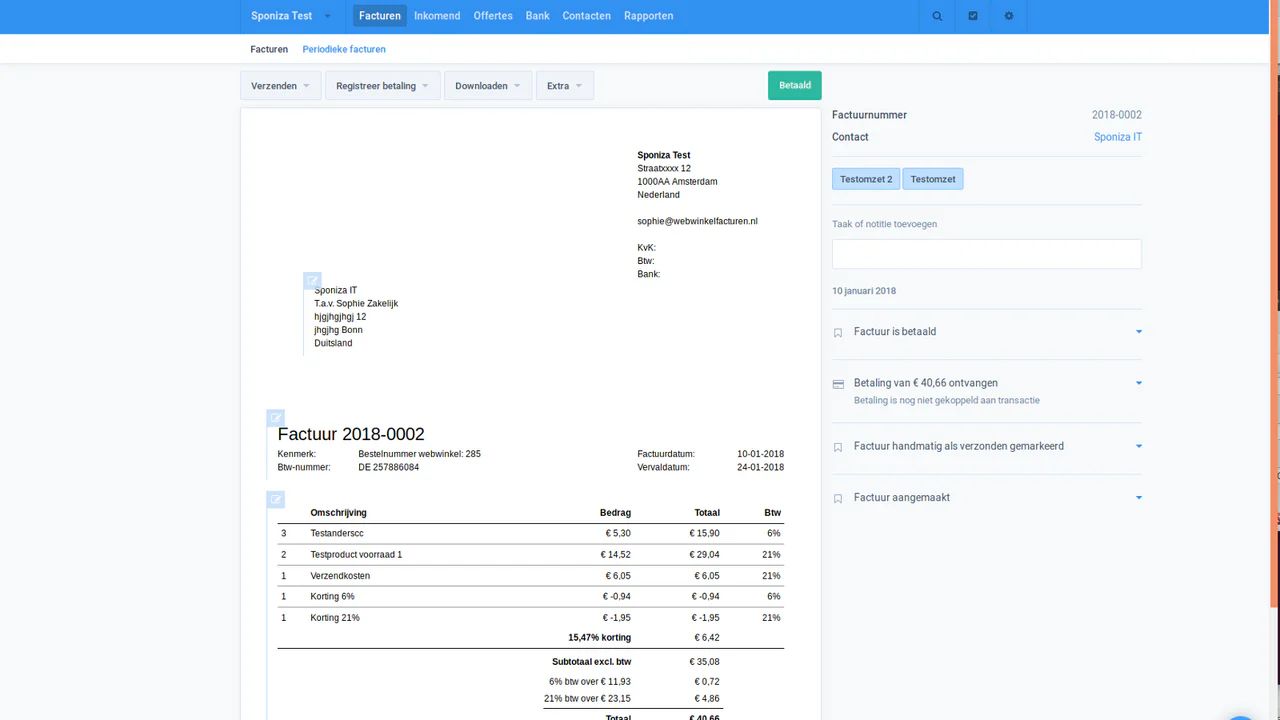Click bookmark icon beside Factuur handmatig als verzonden
The height and width of the screenshot is (720, 1280).
838,447
